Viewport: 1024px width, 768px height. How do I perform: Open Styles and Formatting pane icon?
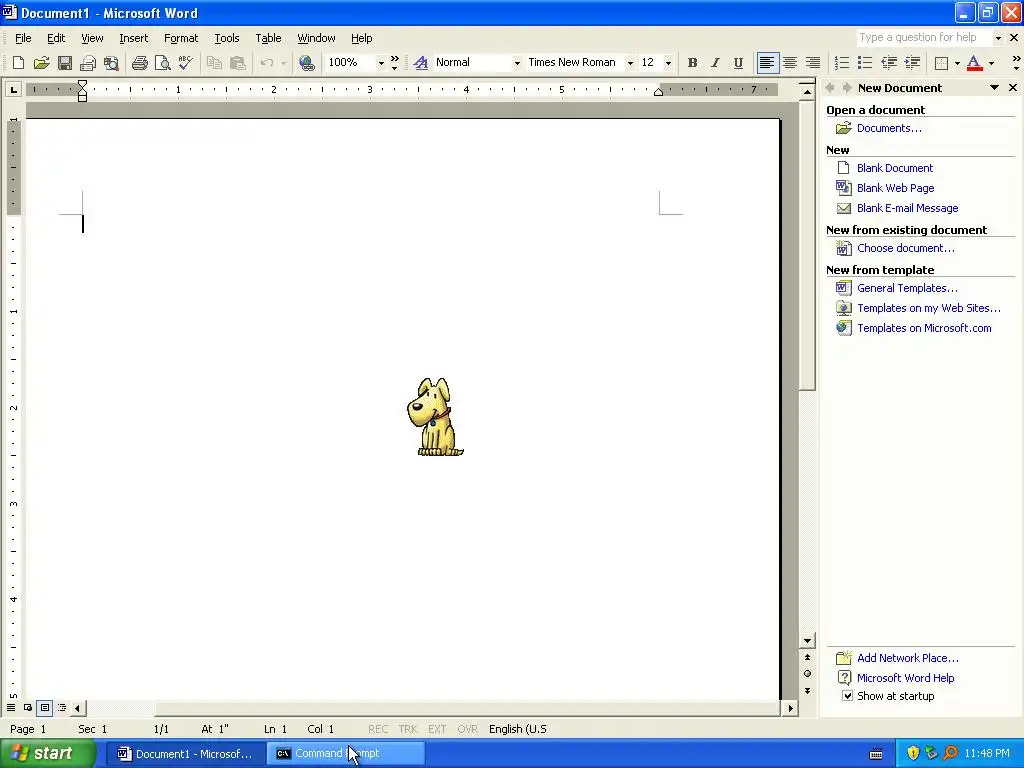tap(421, 63)
